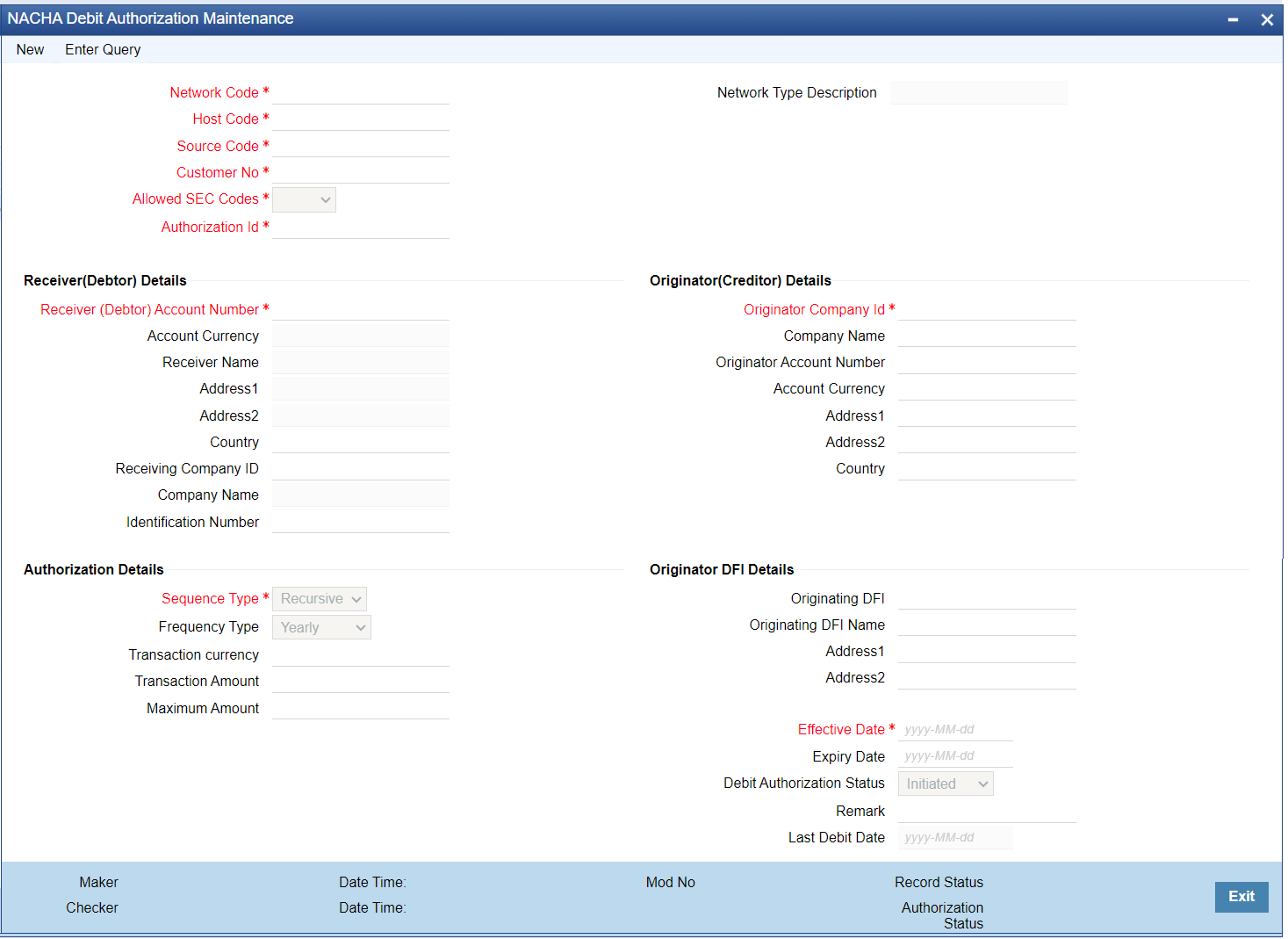Click the originator Address2 field
Image resolution: width=1288 pixels, height=939 pixels.
coord(987,442)
